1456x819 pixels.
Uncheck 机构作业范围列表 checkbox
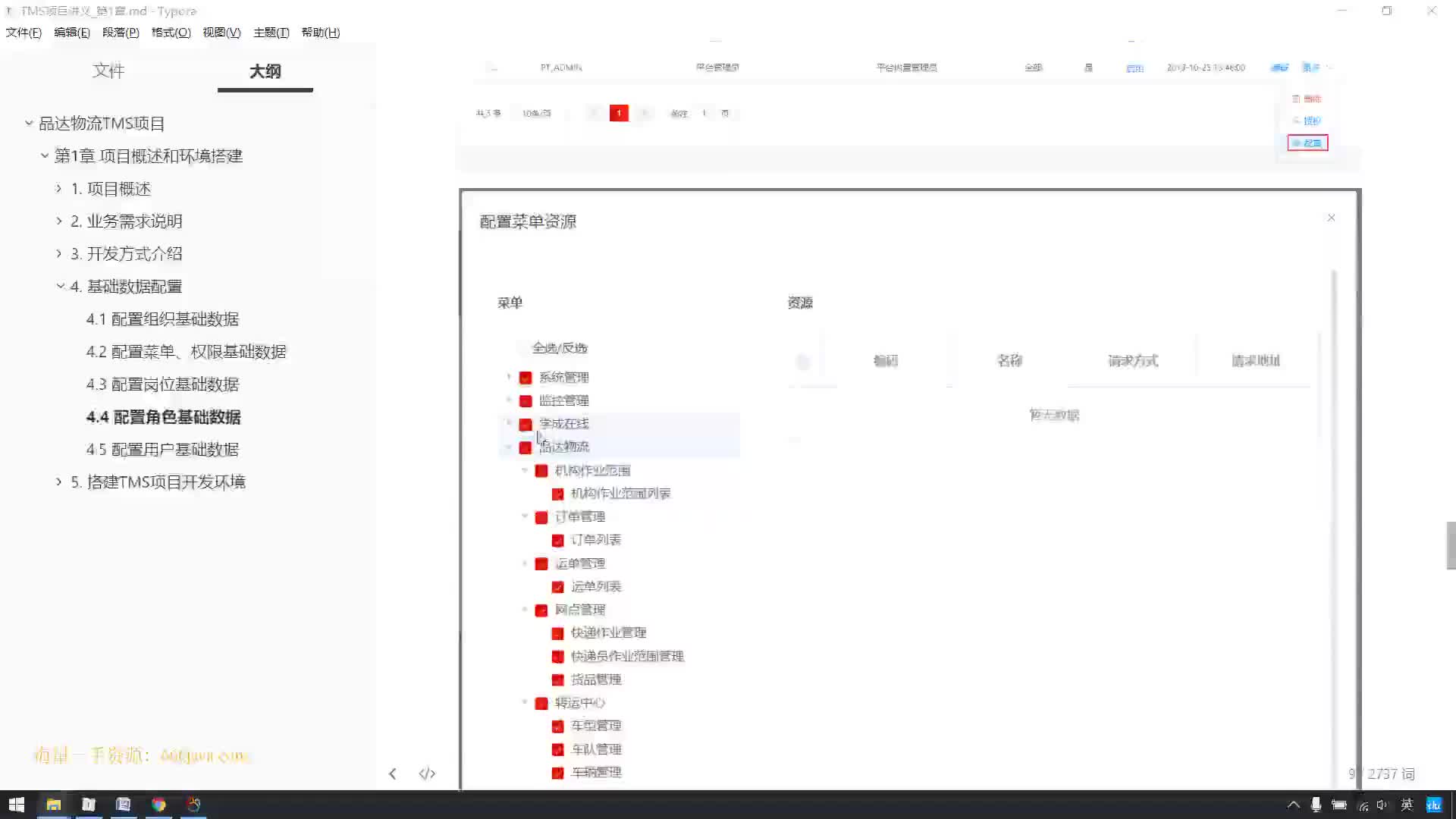557,494
